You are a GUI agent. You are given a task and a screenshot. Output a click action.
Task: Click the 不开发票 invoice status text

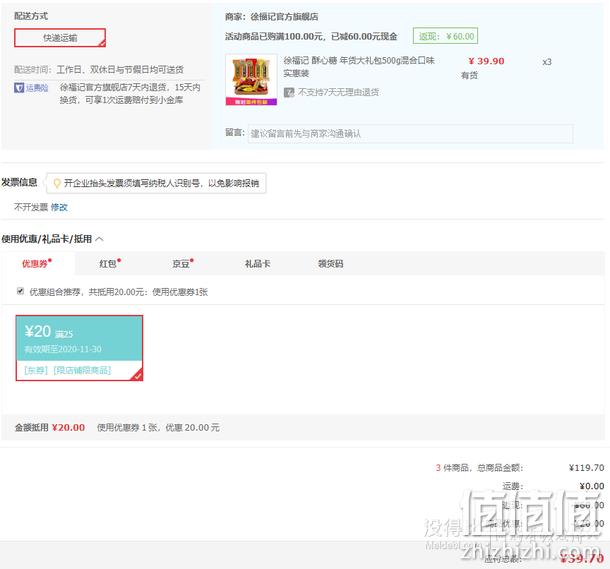tap(31, 207)
